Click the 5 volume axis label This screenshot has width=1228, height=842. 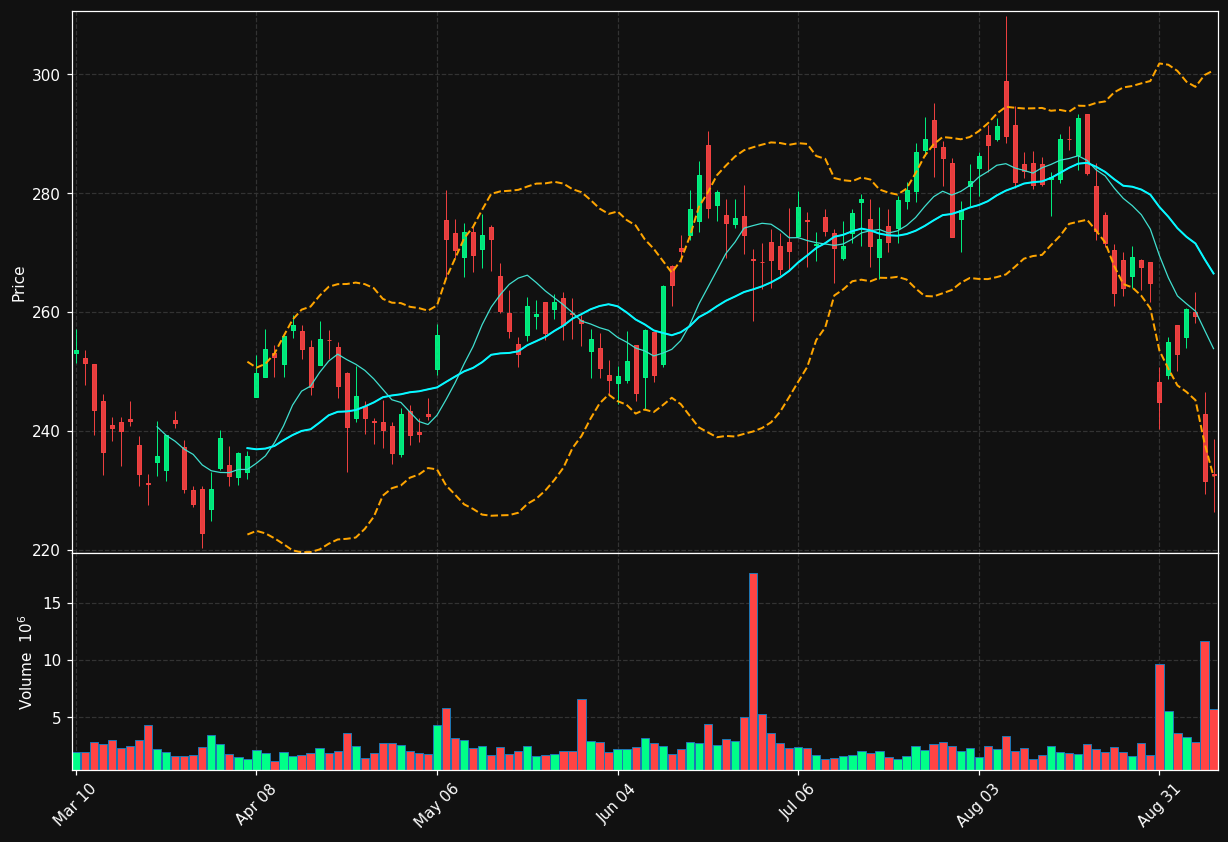(x=57, y=718)
